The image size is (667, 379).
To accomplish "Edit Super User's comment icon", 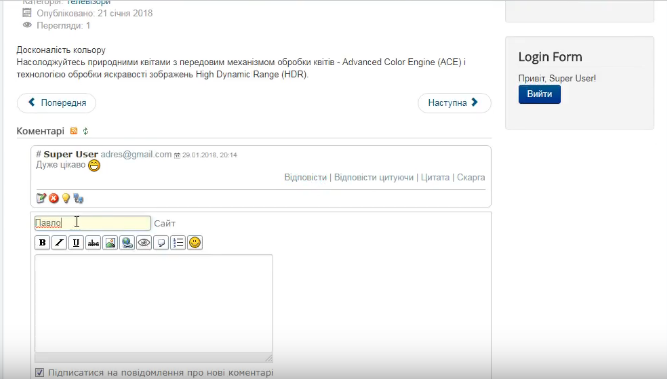I will pos(41,198).
